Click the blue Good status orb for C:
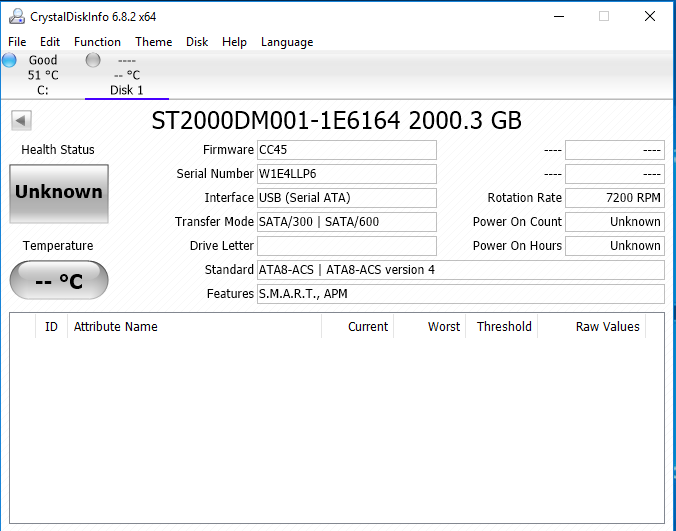This screenshot has width=676, height=531. [9, 60]
